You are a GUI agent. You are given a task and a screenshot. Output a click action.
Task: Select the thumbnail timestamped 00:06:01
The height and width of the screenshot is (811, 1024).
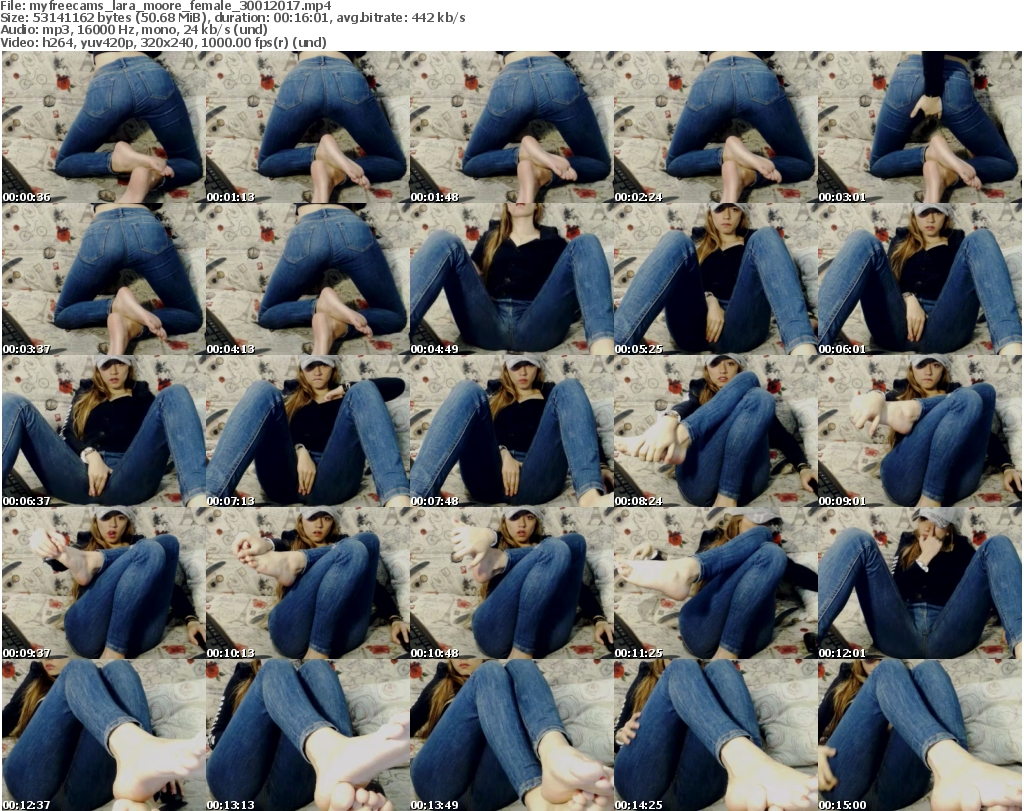pyautogui.click(x=920, y=279)
